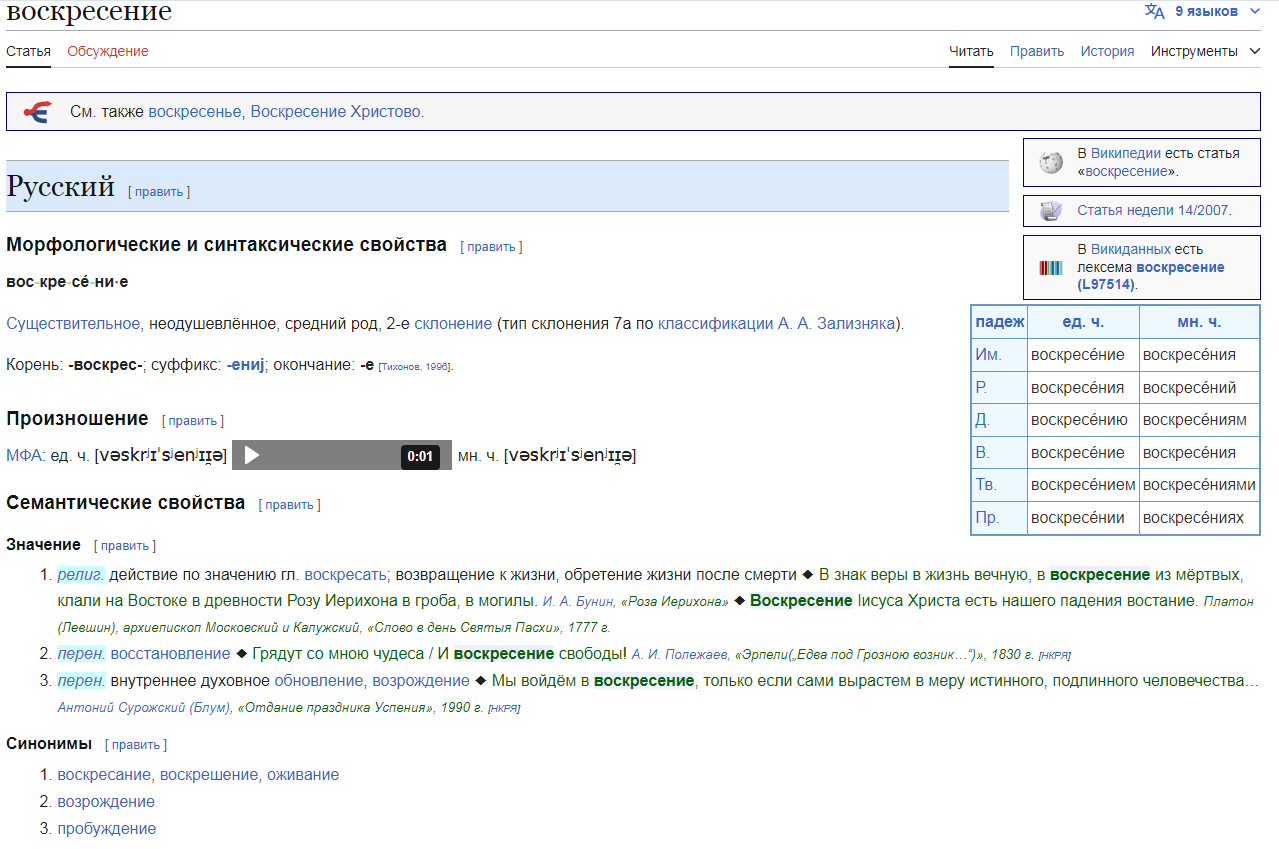Select the воскресе́ниями table cell
Image resolution: width=1279 pixels, height=849 pixels.
[x=1199, y=485]
